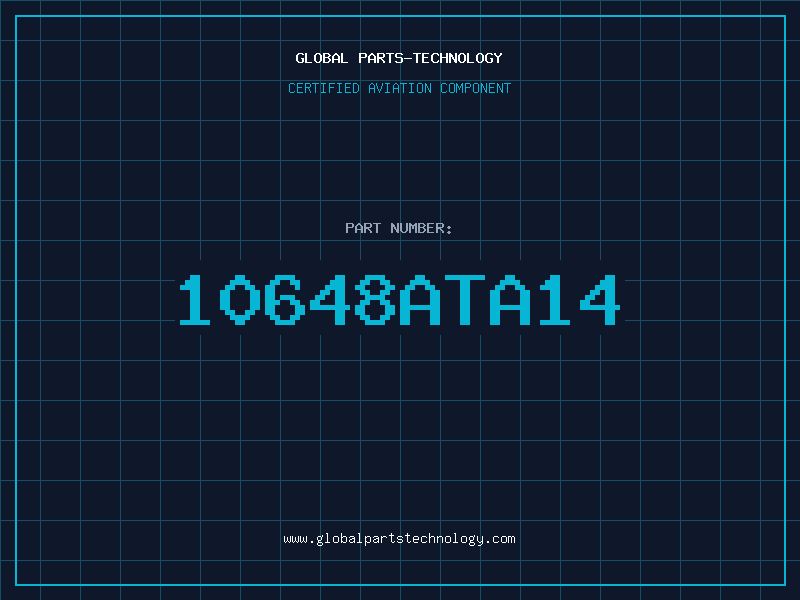
Task: Click the word NUMBER: in the label
Action: point(422,228)
